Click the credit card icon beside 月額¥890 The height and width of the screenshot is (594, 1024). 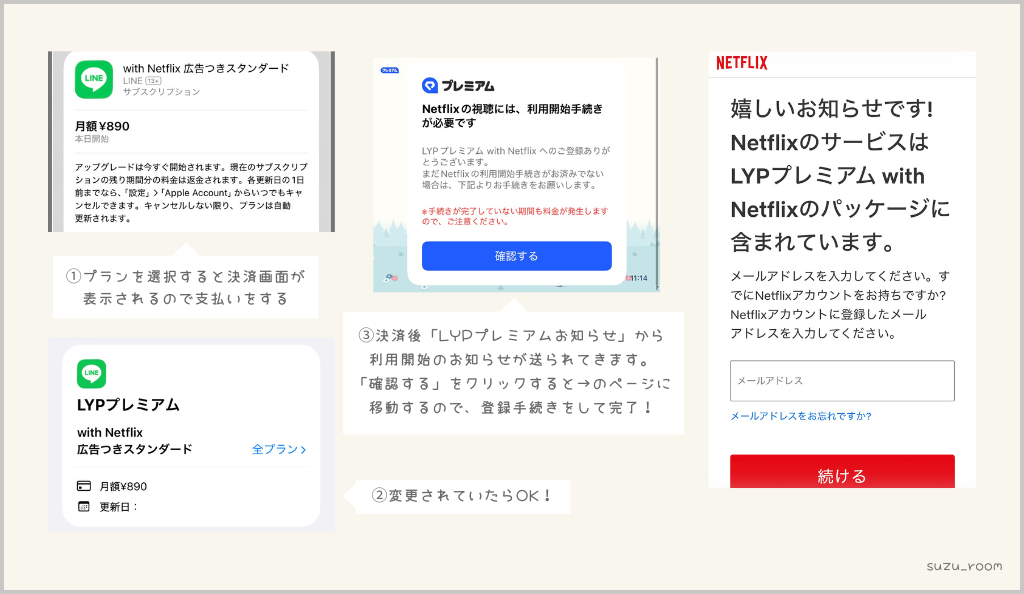click(x=84, y=486)
